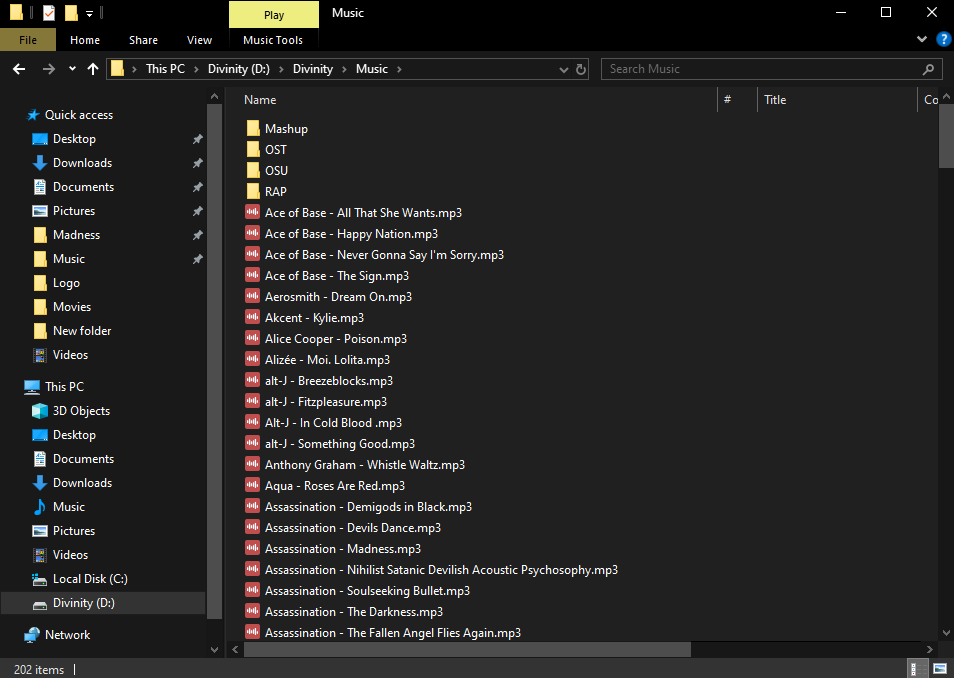Open the Music Tools tab
954x678 pixels.
[x=273, y=40]
